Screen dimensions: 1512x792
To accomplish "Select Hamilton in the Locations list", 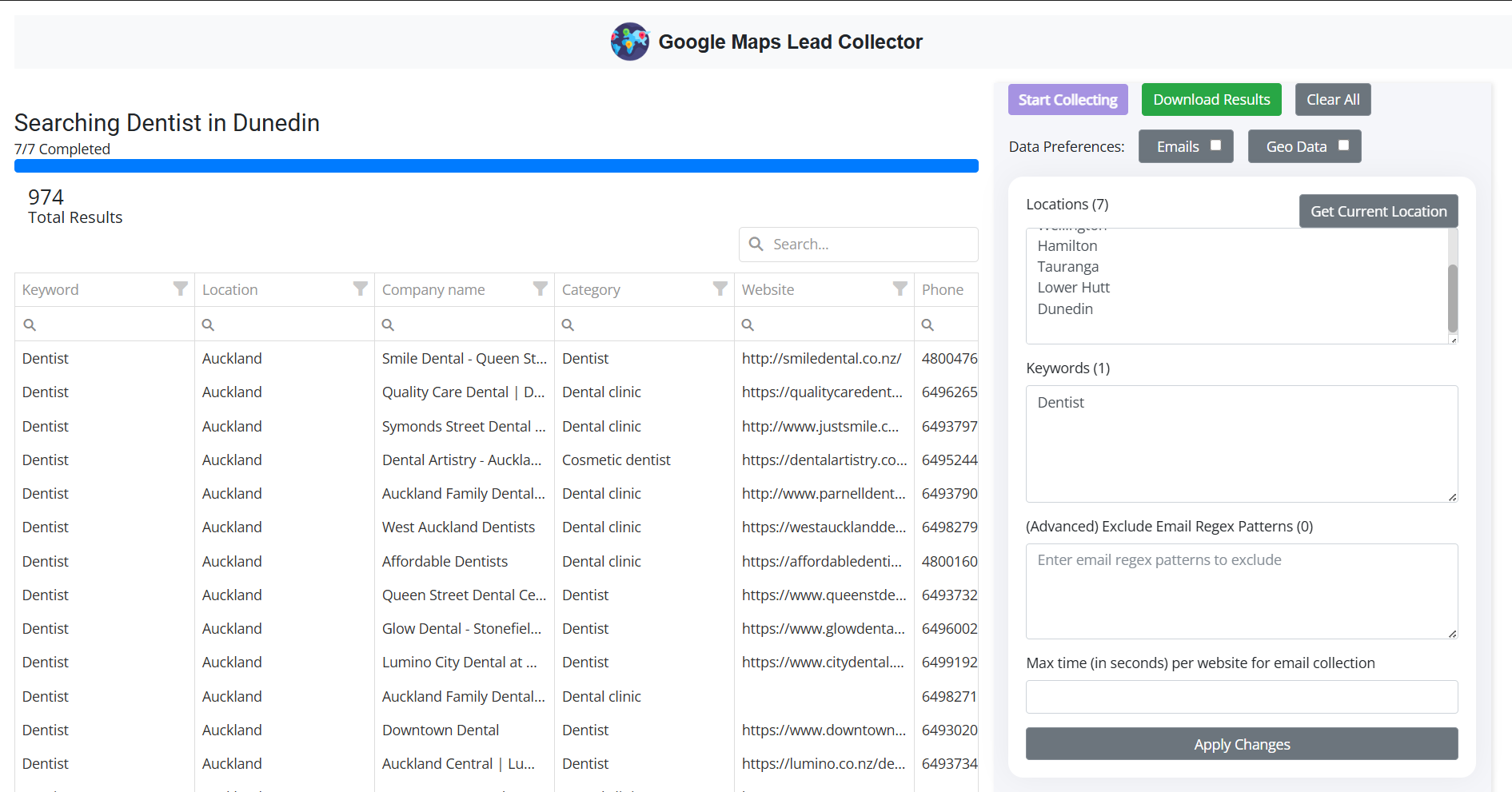I will point(1067,245).
